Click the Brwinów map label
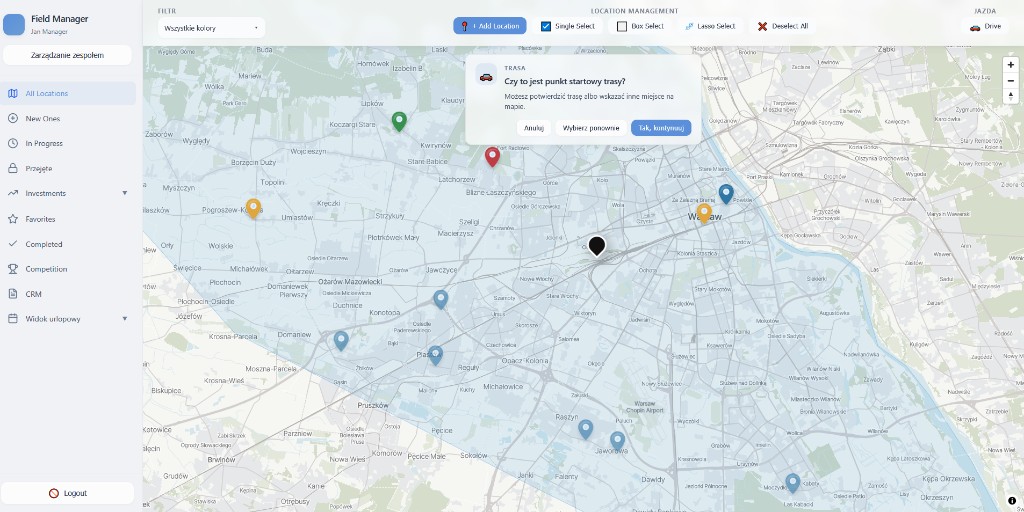1024x512 pixels. click(x=221, y=459)
